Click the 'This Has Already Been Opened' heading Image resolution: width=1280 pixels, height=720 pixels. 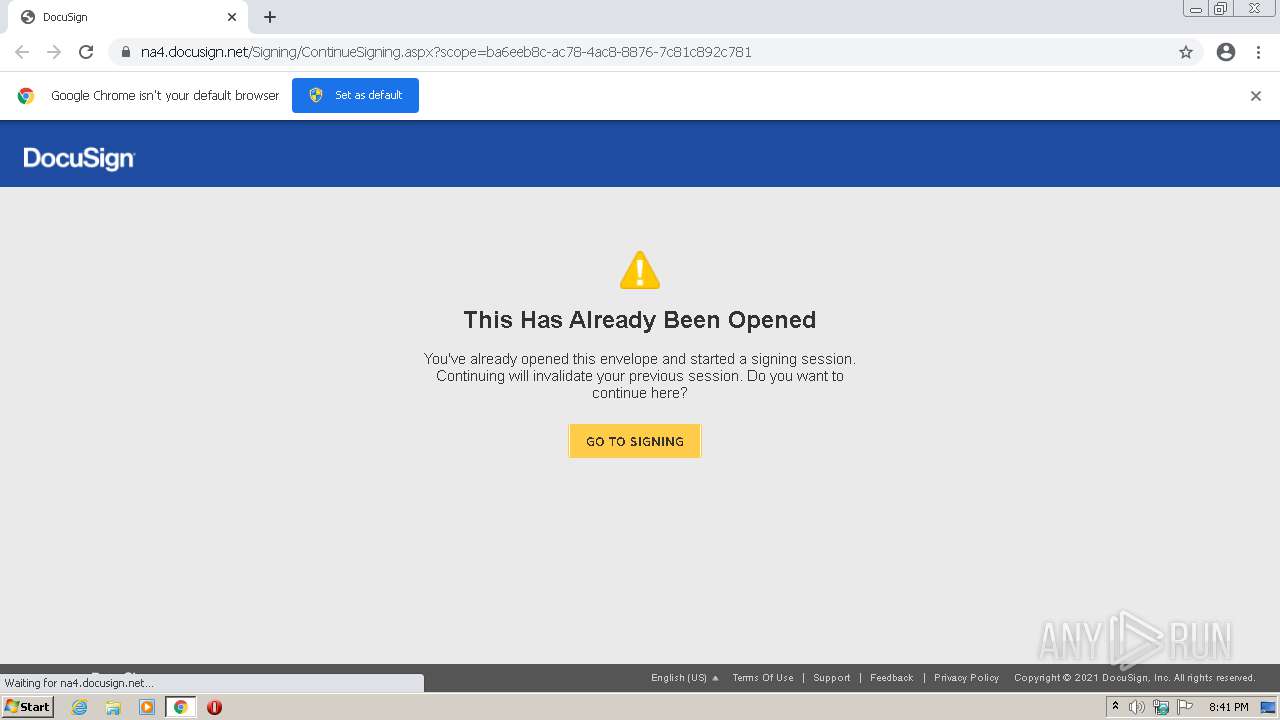pyautogui.click(x=640, y=320)
